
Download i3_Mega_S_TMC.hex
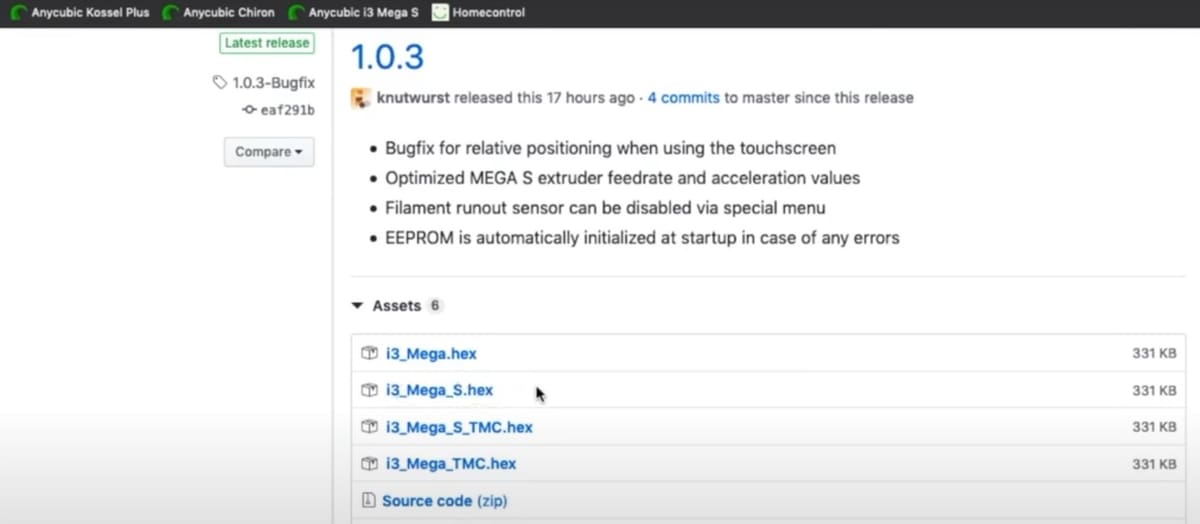click(x=459, y=427)
